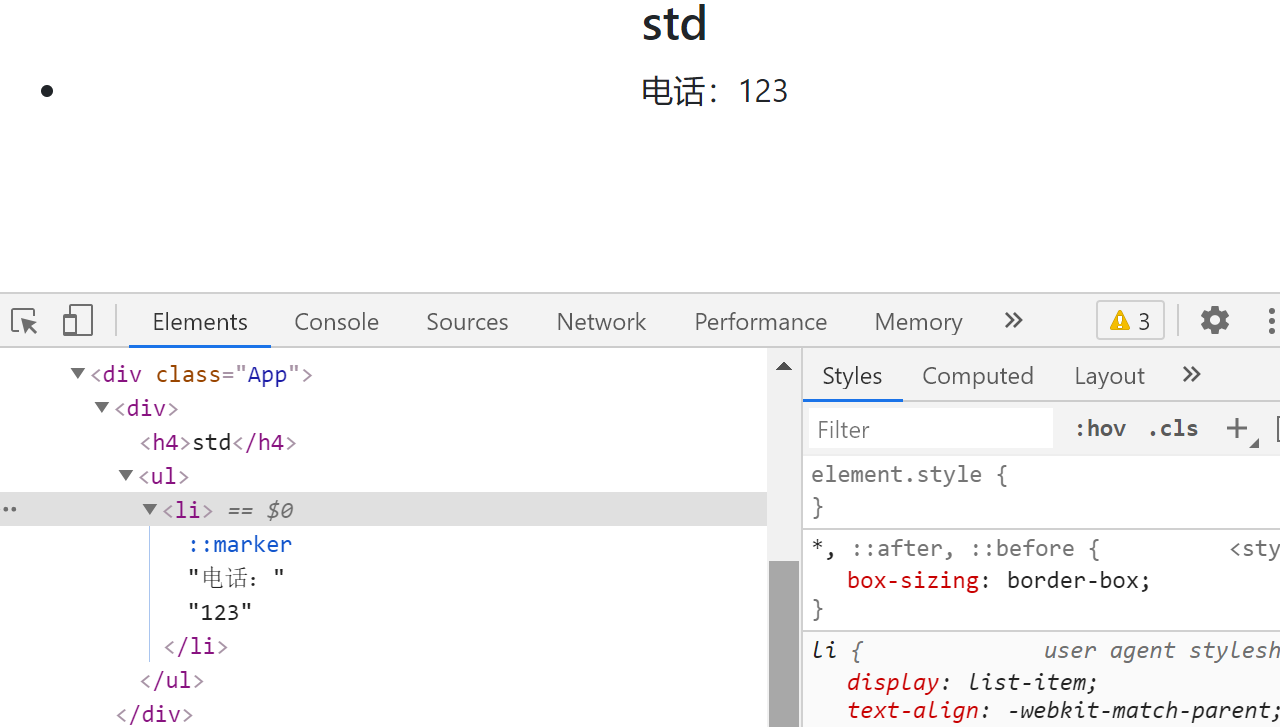Collapse the ul node arrow

pyautogui.click(x=126, y=475)
